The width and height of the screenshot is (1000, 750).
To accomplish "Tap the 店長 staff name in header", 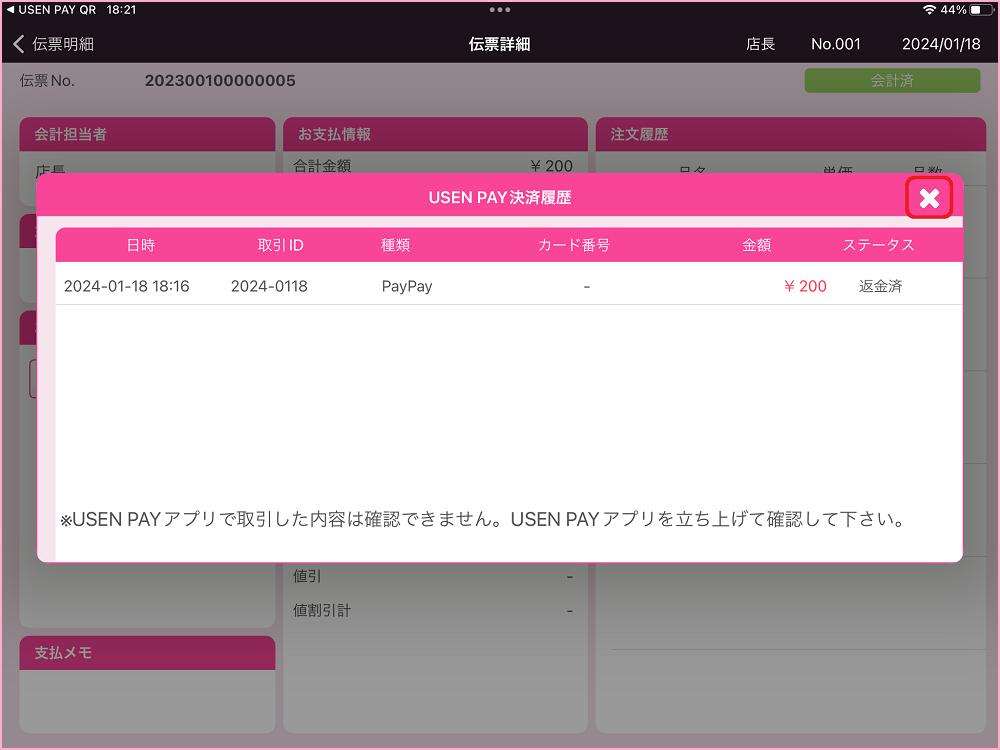I will (760, 44).
